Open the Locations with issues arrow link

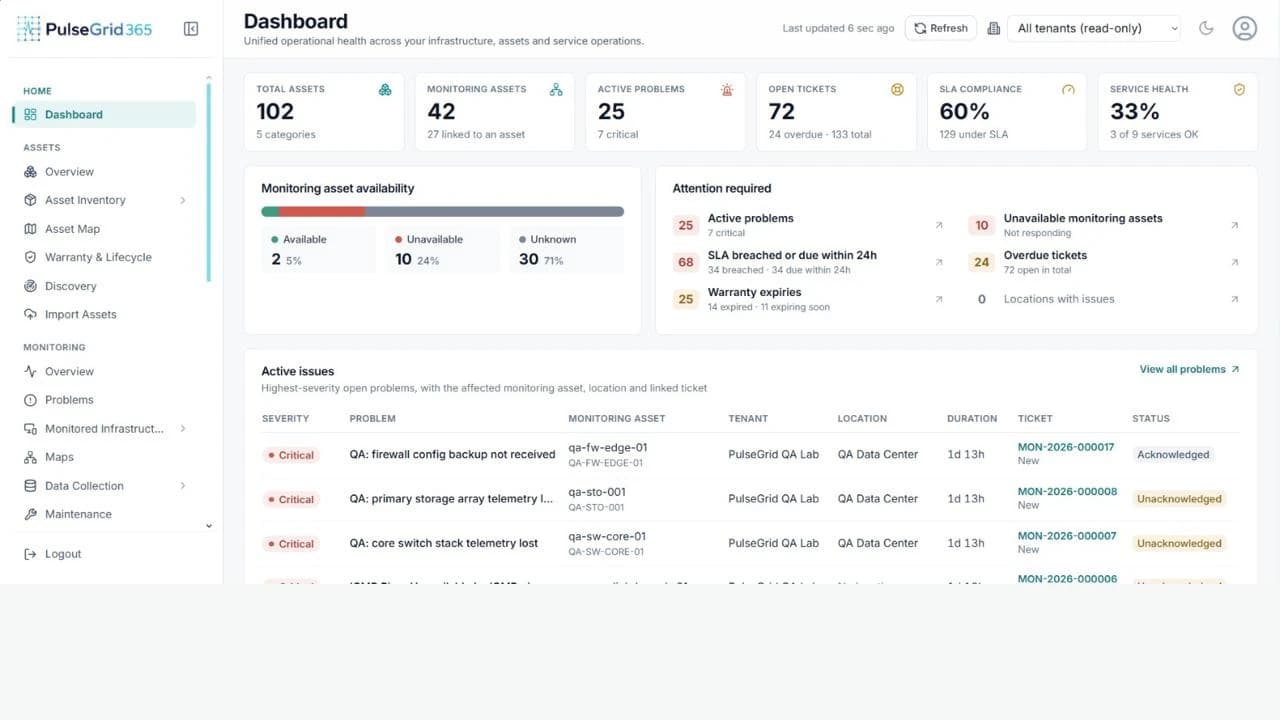click(x=1234, y=299)
